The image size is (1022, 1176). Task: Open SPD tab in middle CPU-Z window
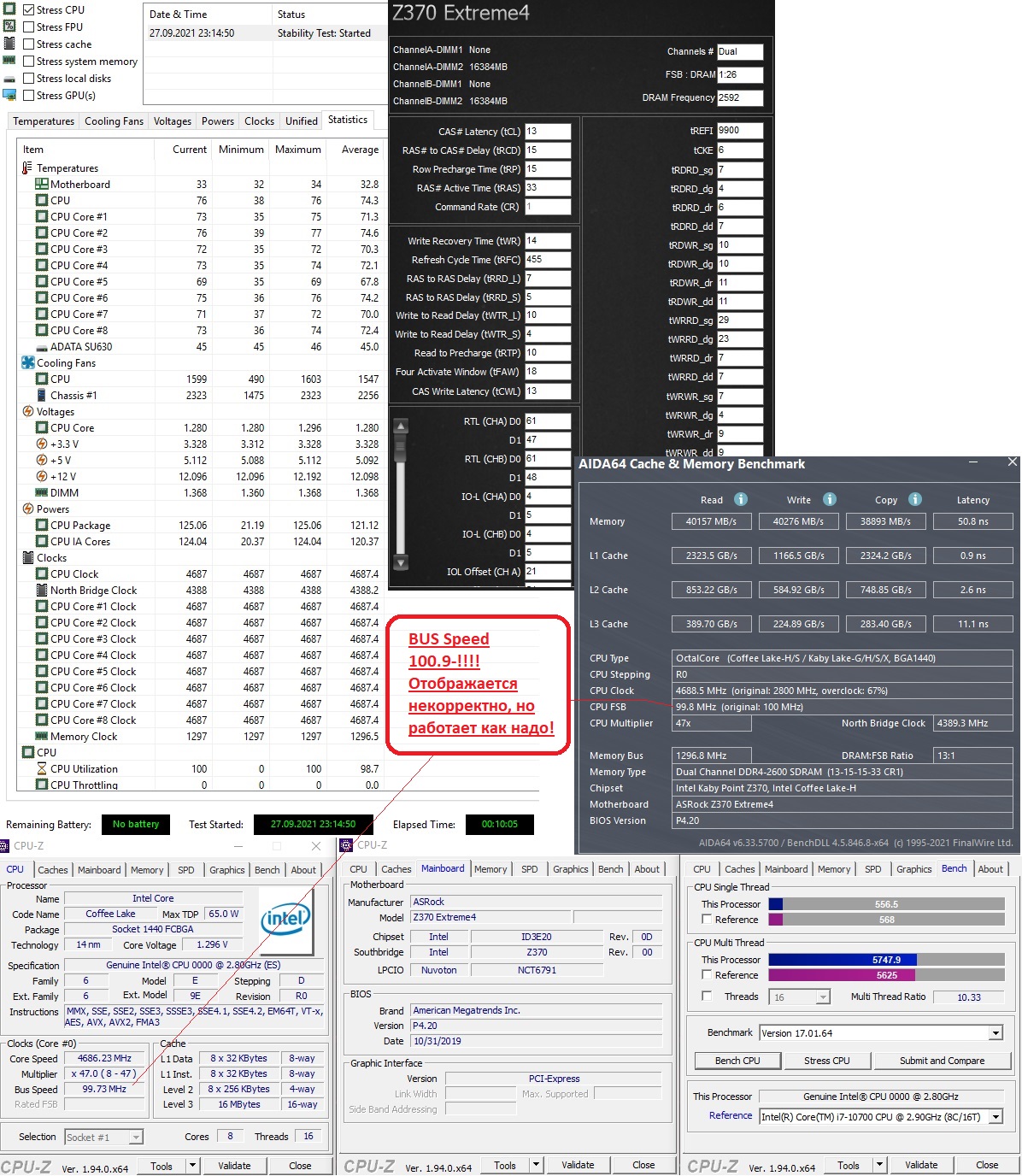pyautogui.click(x=530, y=869)
